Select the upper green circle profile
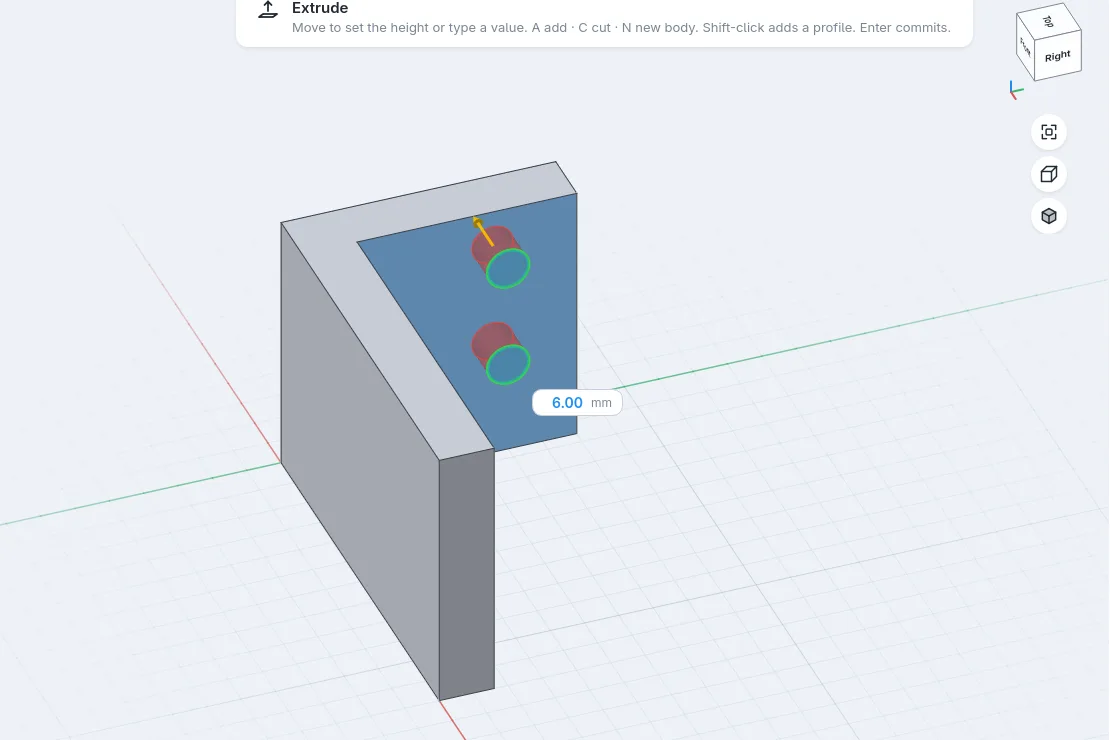 click(x=508, y=268)
